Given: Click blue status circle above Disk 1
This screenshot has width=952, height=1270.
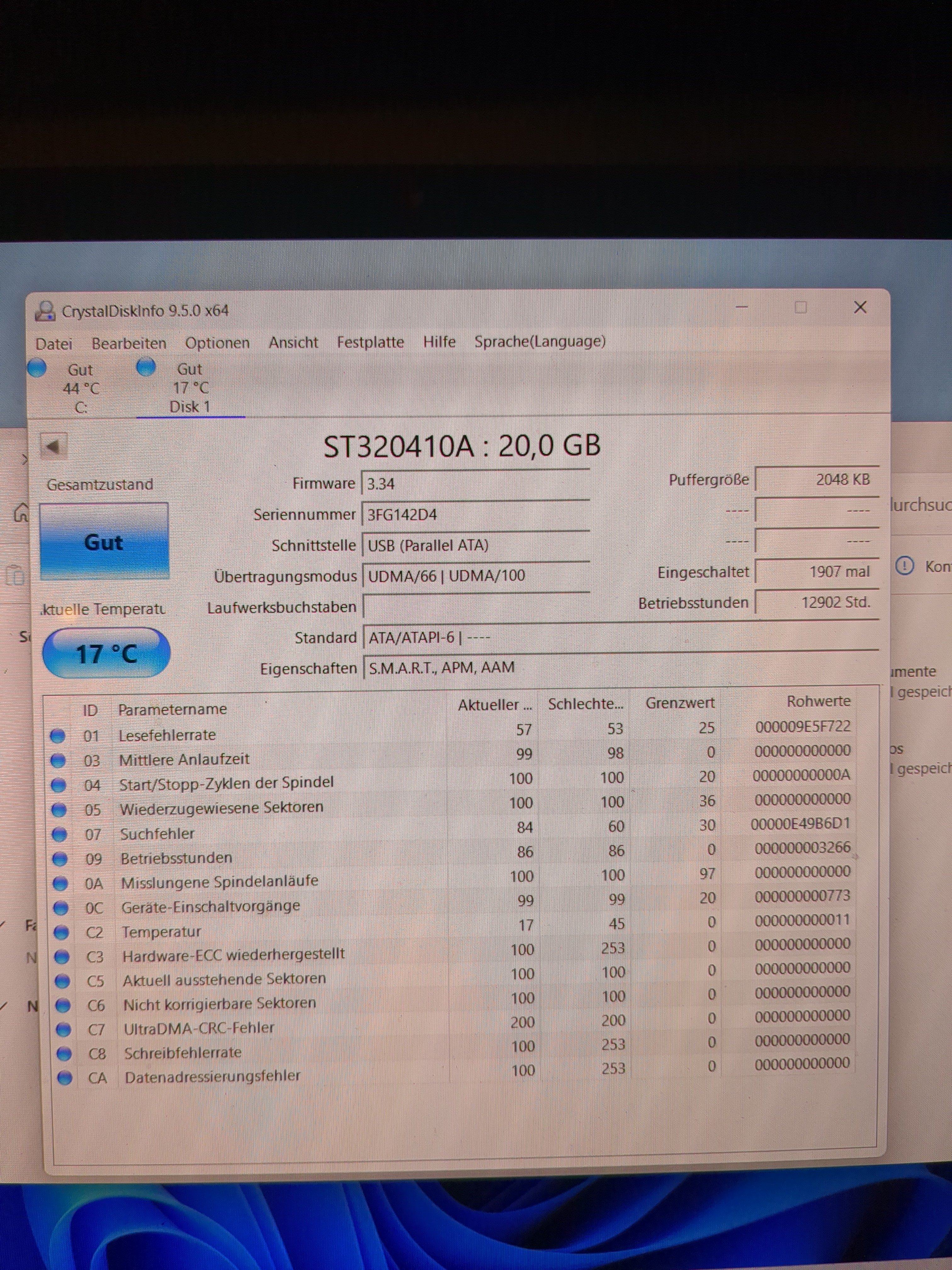Looking at the screenshot, I should (x=146, y=366).
